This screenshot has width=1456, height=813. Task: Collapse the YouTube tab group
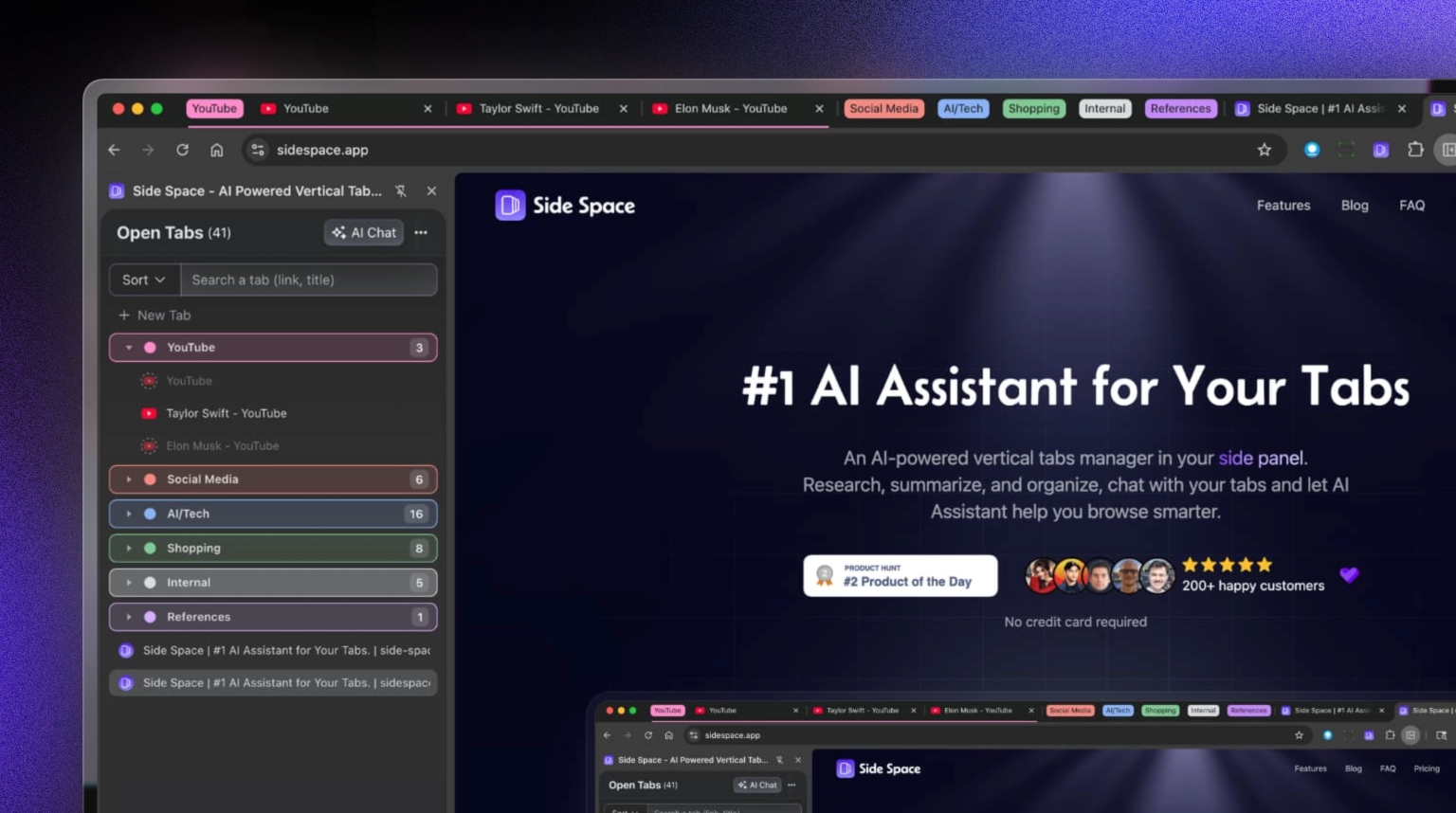click(129, 348)
